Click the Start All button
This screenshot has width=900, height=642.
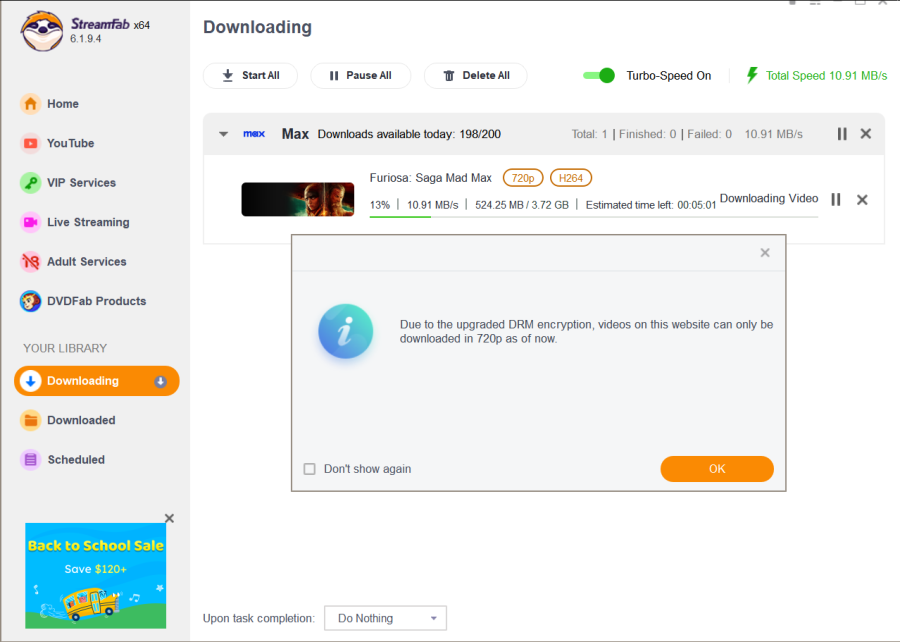(250, 76)
